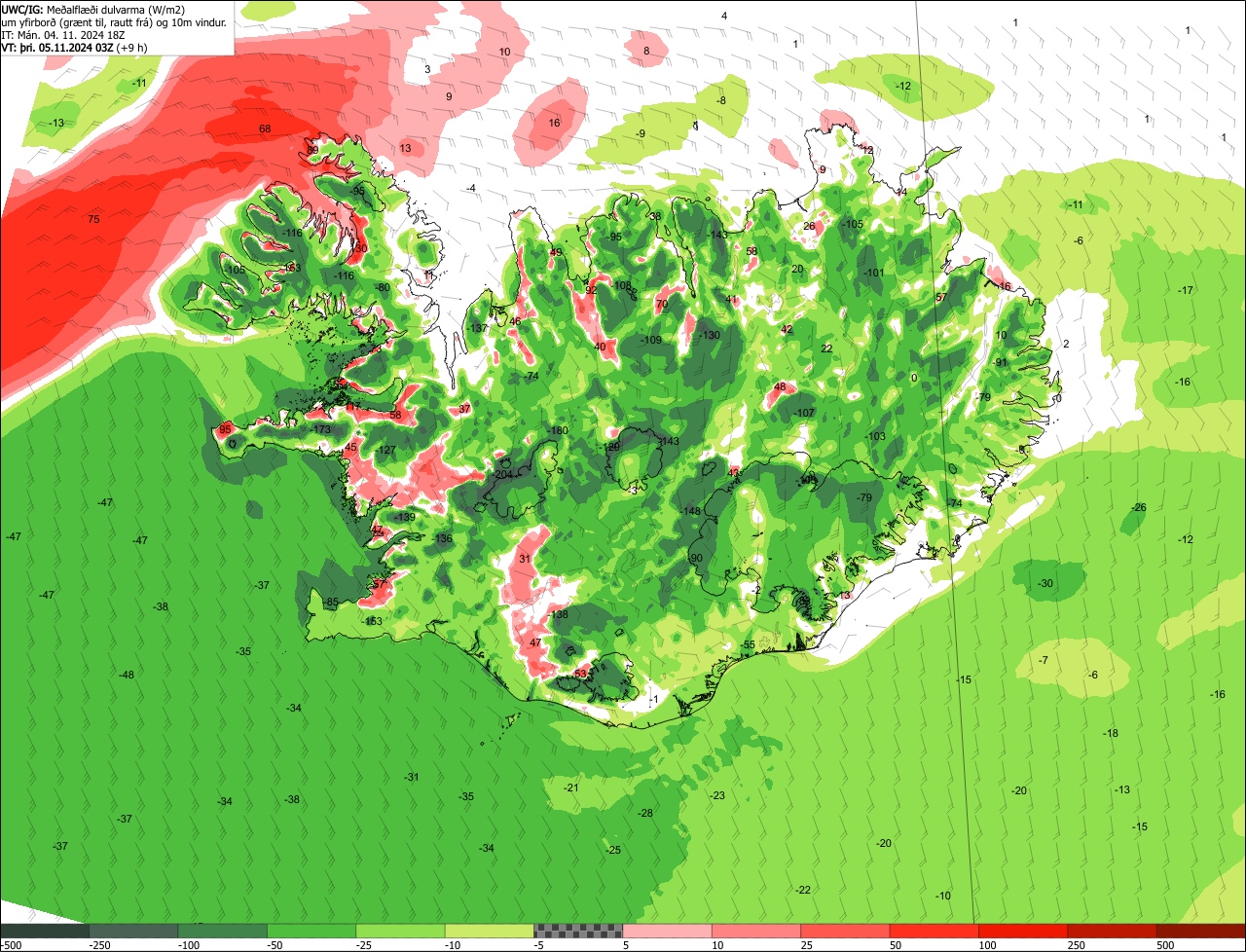This screenshot has width=1246, height=952.
Task: Click the map value '90' near the glacier
Action: (696, 558)
